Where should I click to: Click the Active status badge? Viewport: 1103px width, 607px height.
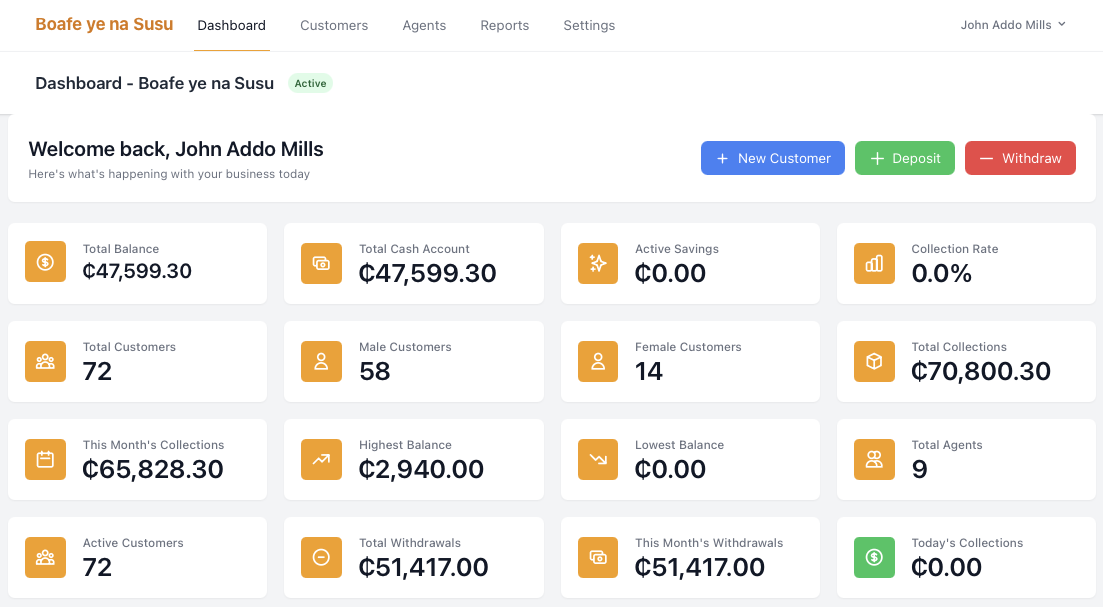click(310, 83)
